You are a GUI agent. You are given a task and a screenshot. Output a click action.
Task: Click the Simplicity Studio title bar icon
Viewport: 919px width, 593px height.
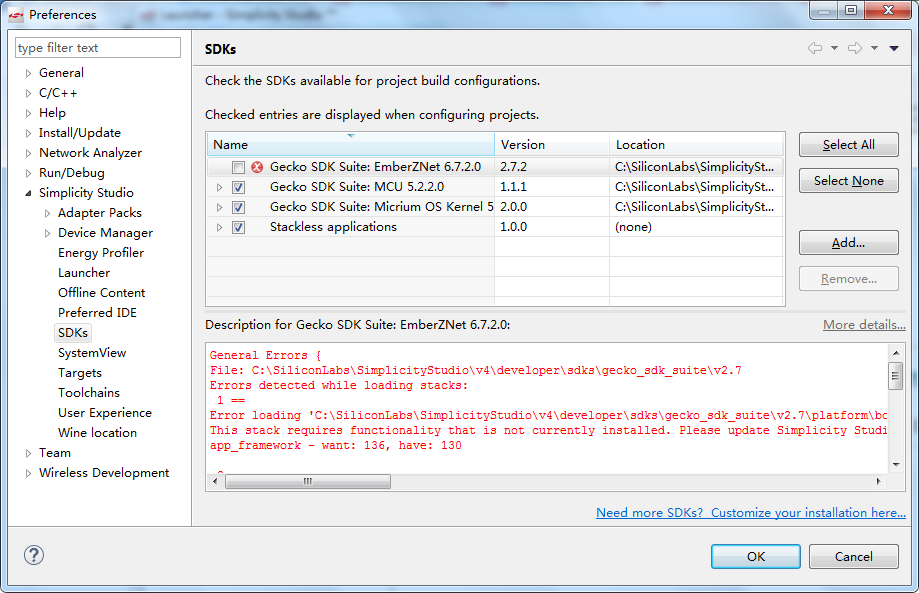(16, 15)
